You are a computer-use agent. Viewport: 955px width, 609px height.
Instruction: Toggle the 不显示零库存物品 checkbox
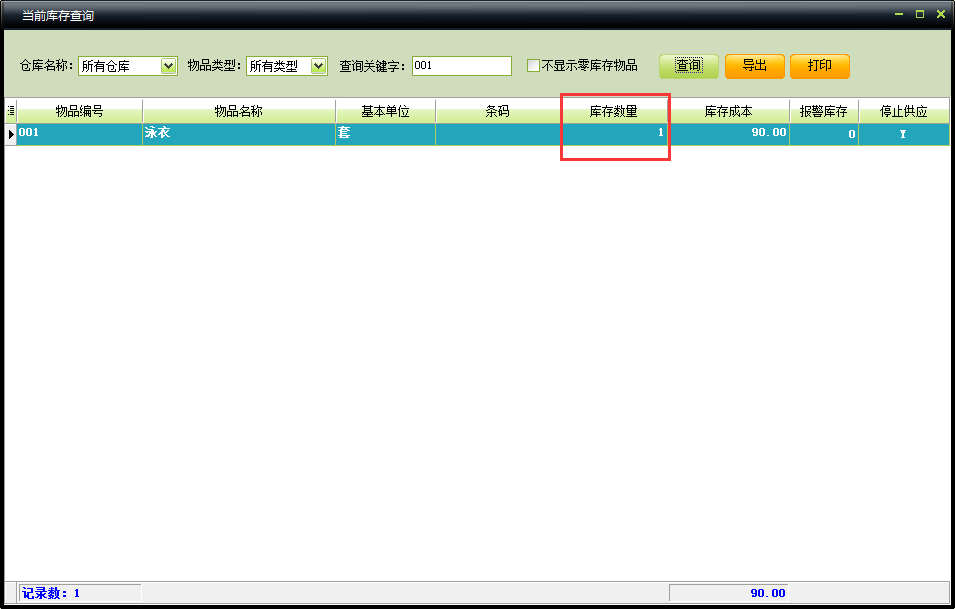[533, 66]
